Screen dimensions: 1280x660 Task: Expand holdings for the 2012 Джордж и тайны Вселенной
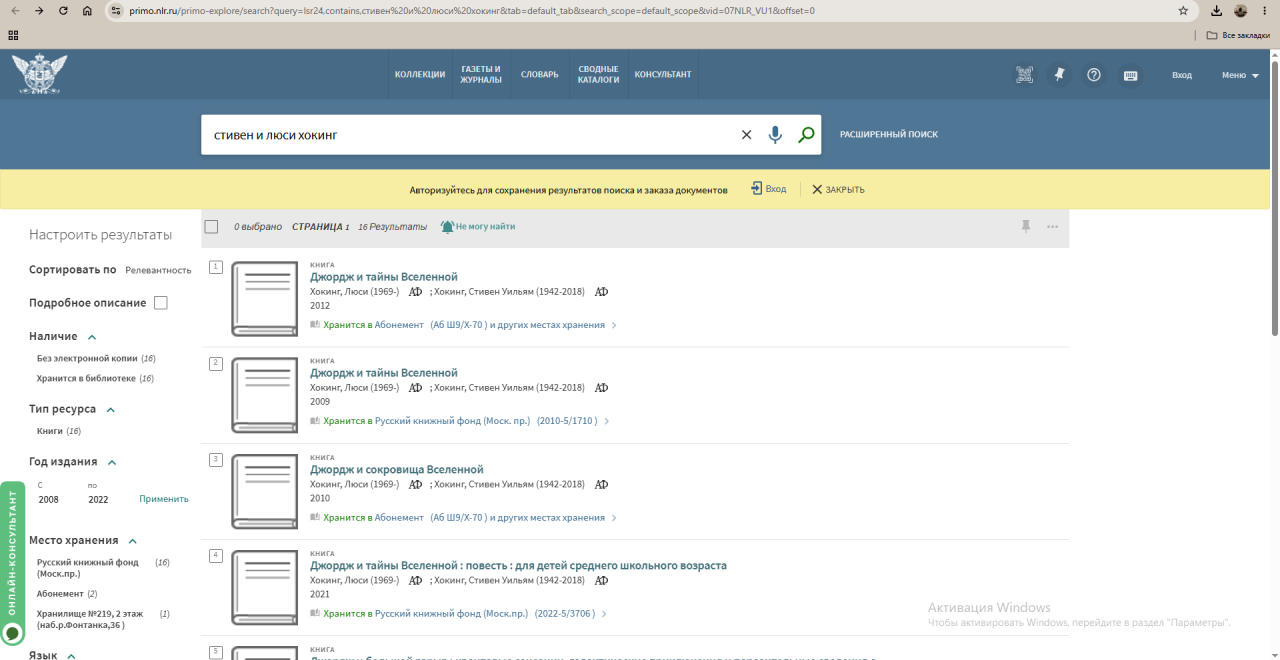[614, 325]
